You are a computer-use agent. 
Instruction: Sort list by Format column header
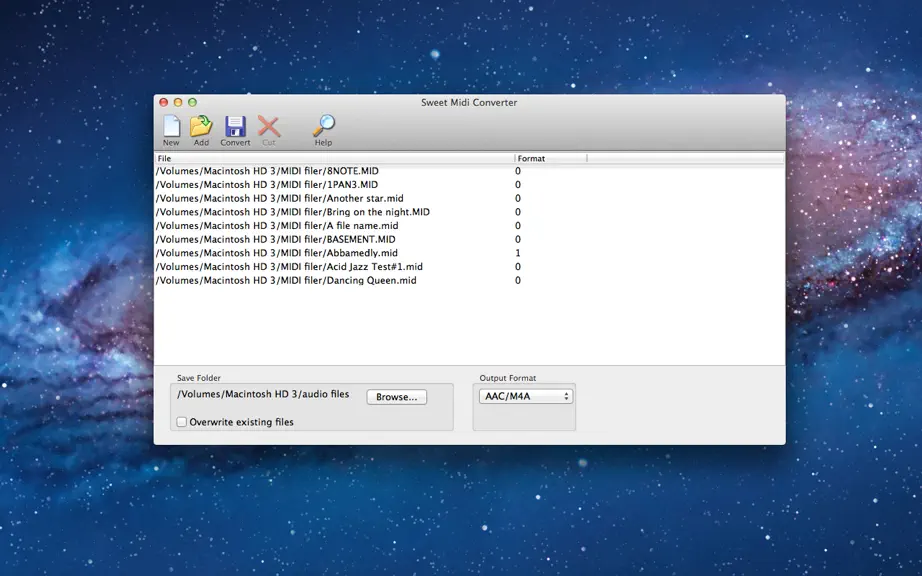pos(551,158)
